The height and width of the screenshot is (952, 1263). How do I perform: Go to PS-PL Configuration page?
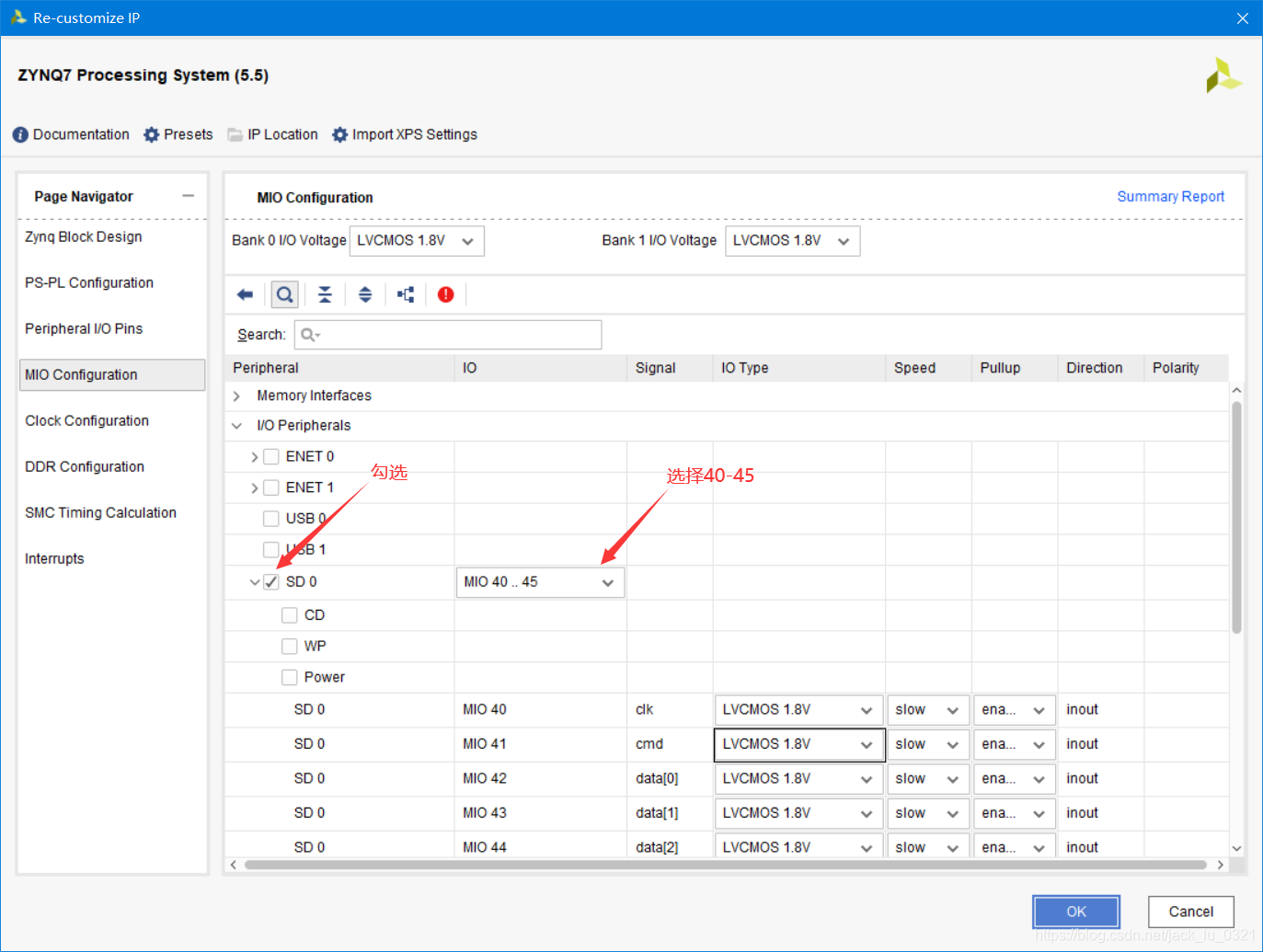click(89, 282)
